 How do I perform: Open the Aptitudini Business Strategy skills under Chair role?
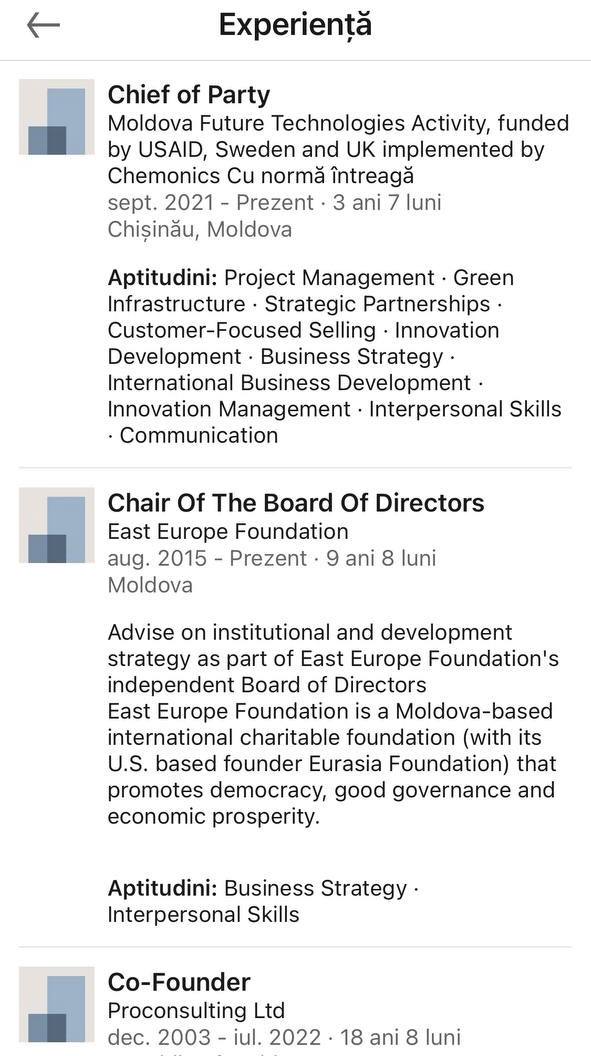tap(263, 901)
